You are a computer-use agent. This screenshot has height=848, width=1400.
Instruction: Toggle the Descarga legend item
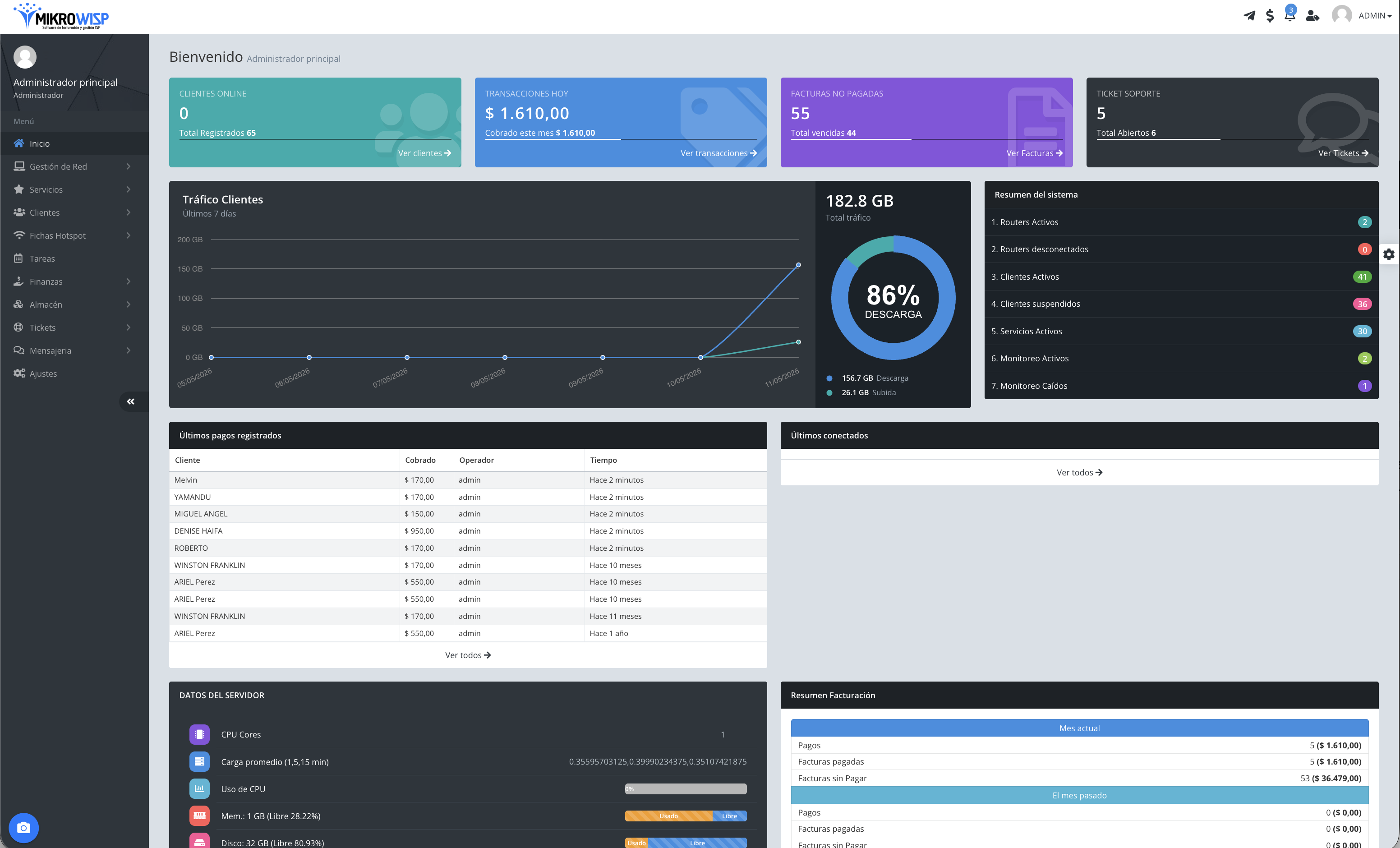867,378
